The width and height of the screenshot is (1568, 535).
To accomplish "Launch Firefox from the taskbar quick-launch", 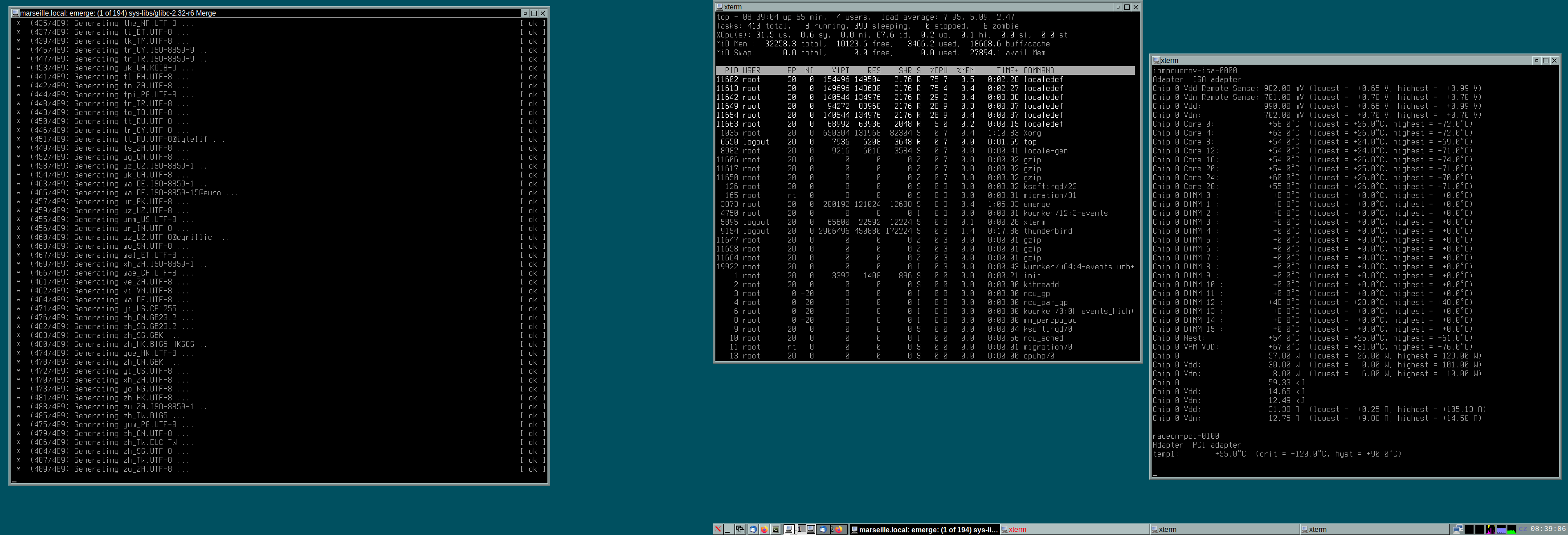I will [764, 530].
